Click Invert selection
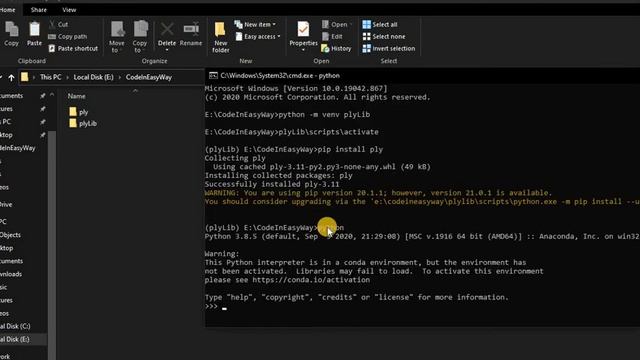This screenshot has width=640, height=360. [x=389, y=48]
